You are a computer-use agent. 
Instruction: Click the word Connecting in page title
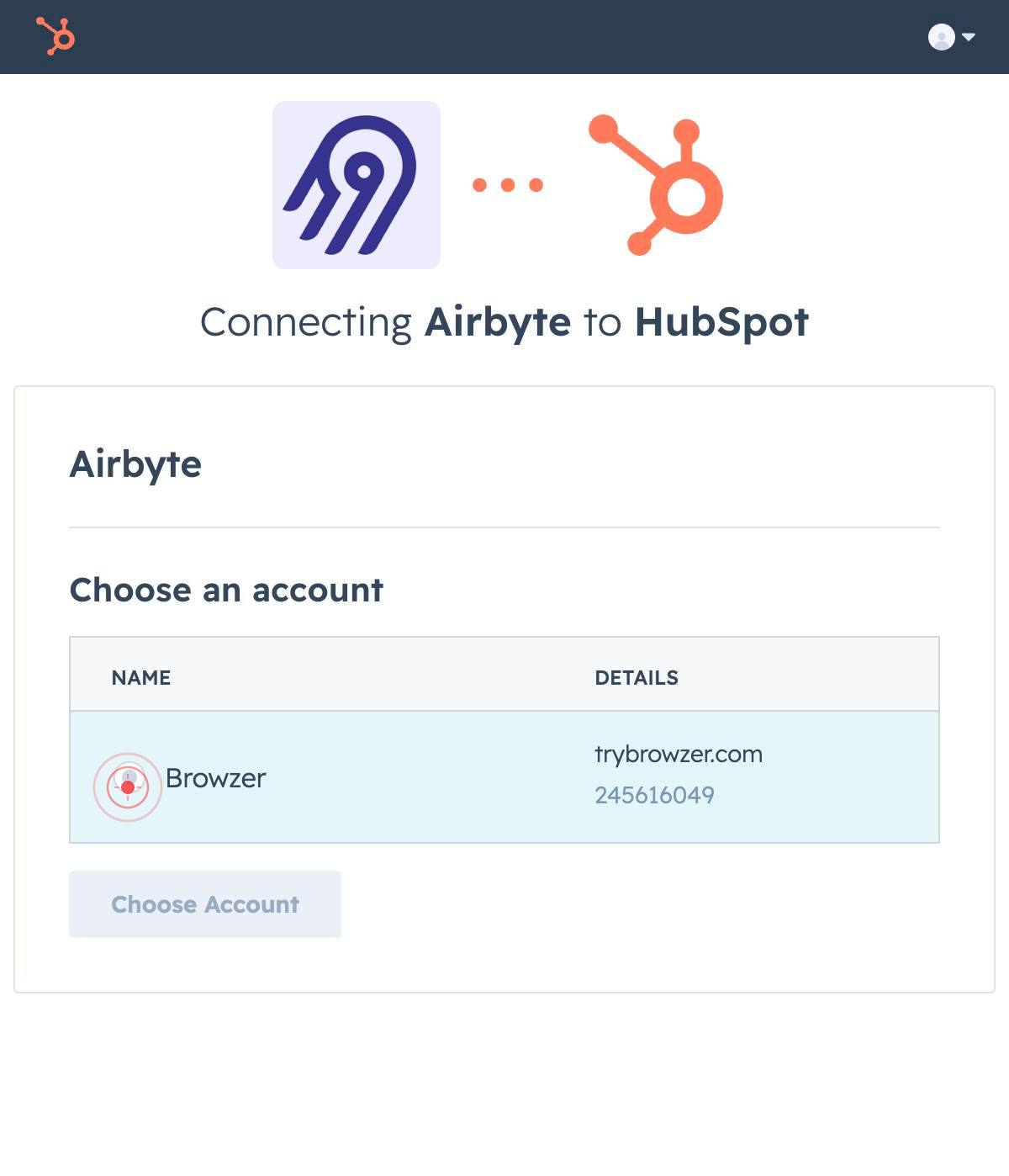point(306,321)
